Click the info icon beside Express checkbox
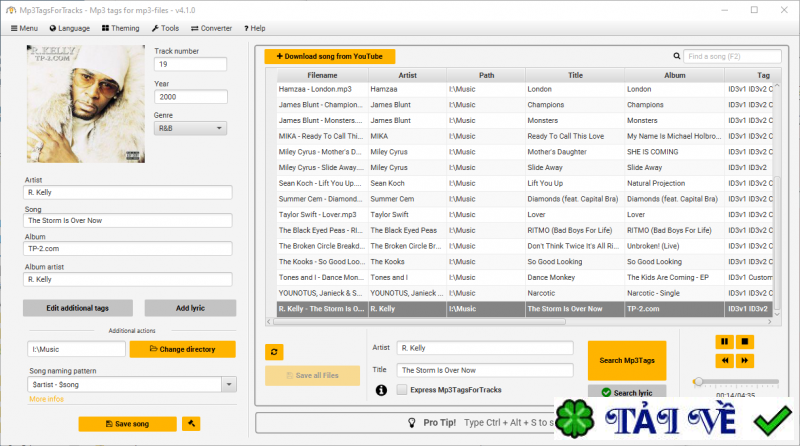The image size is (800, 446). click(x=381, y=390)
